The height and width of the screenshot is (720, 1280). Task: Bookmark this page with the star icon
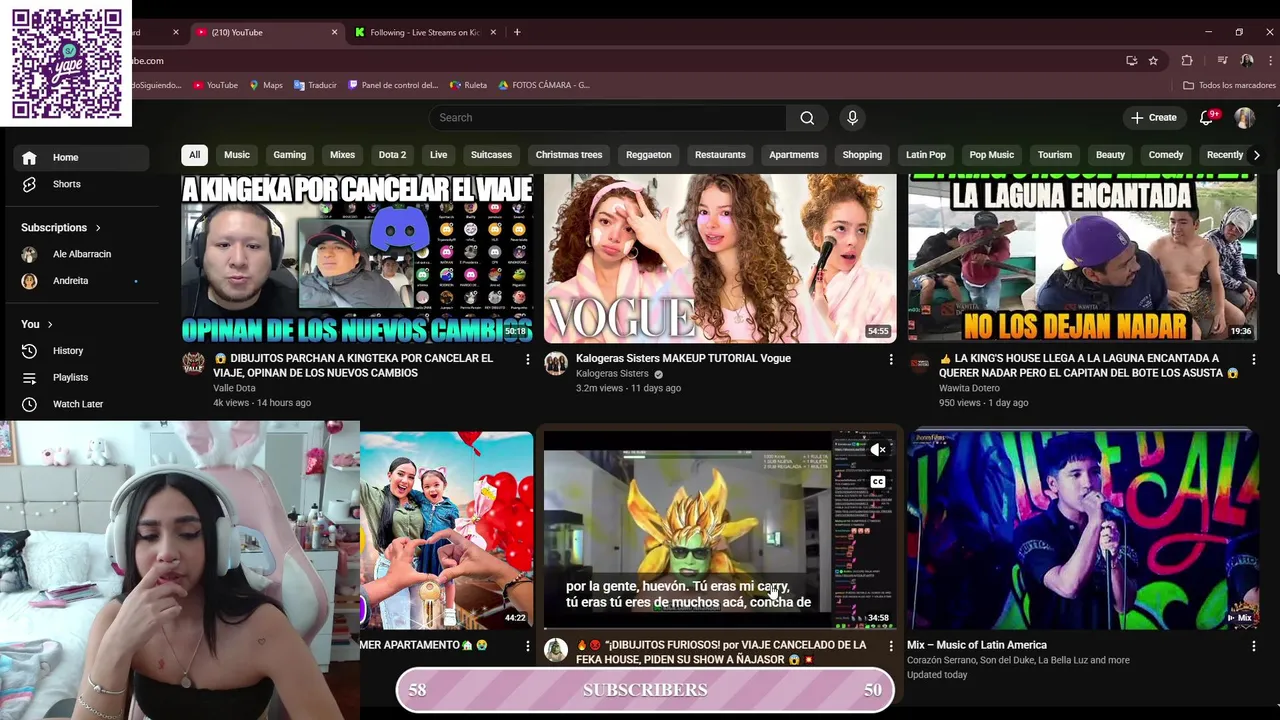point(1153,61)
